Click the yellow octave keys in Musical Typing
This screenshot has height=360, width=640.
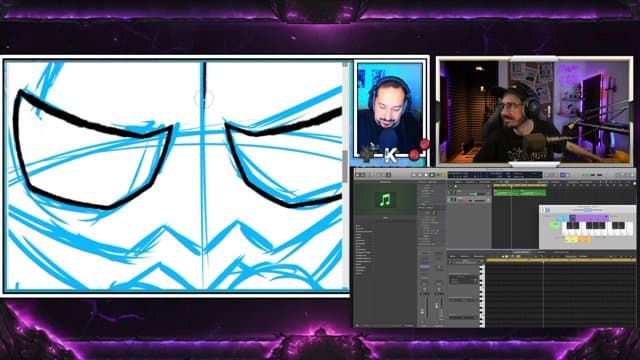(x=571, y=239)
